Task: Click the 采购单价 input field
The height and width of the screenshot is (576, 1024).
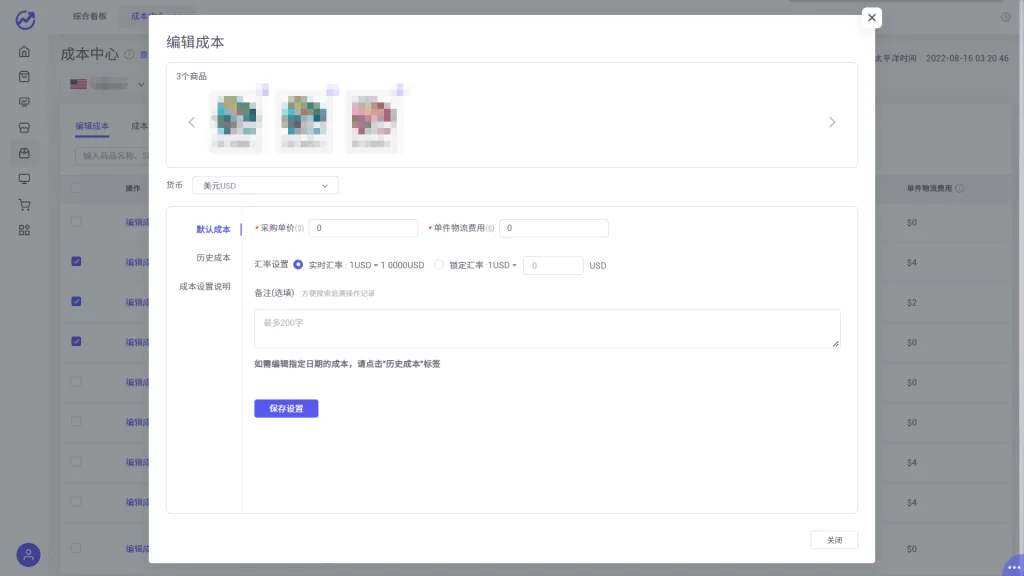Action: (363, 228)
